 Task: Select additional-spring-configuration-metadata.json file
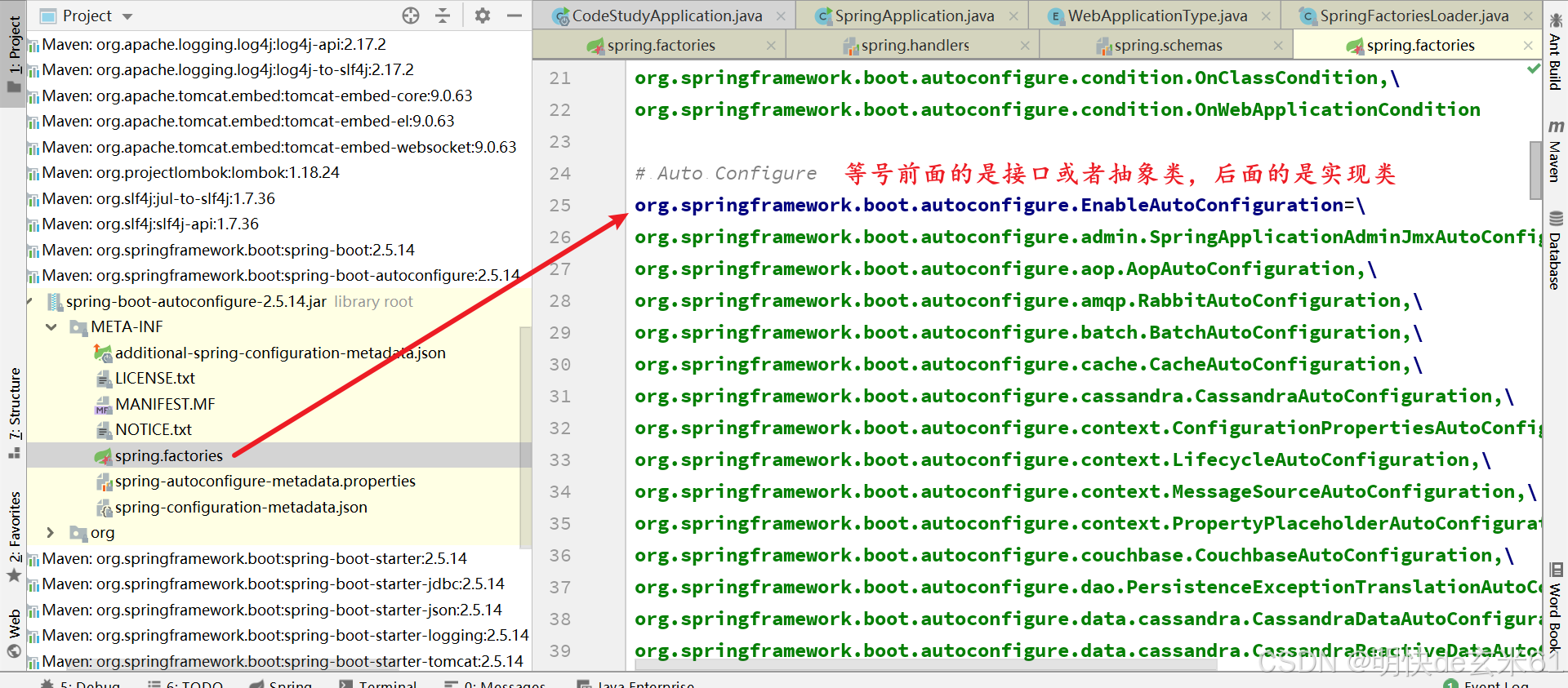coord(280,353)
